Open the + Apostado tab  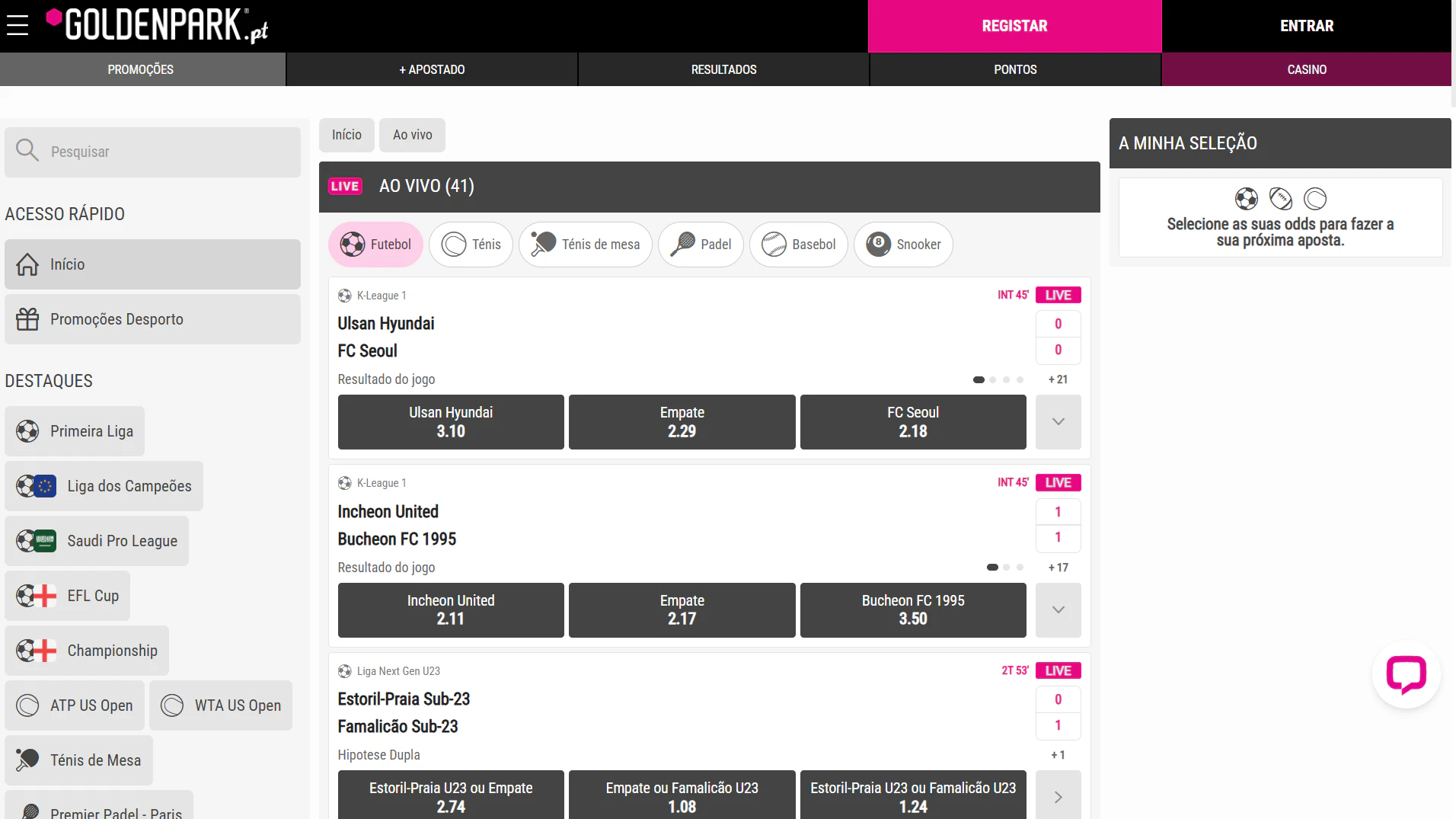(432, 69)
